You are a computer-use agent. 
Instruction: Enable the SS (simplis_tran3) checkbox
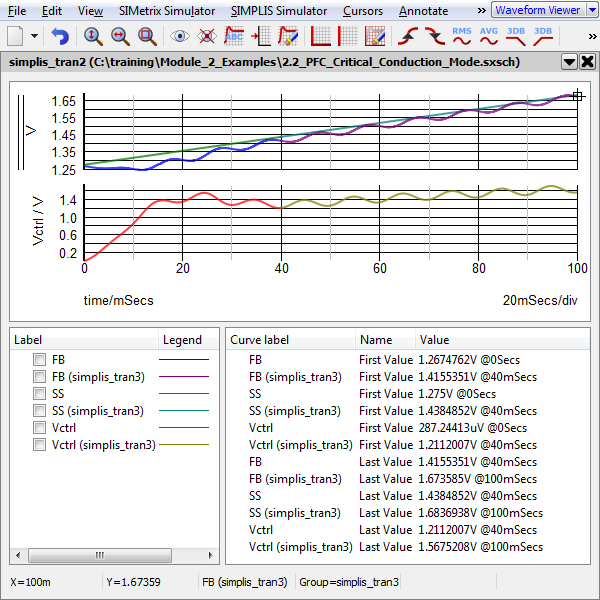39,411
